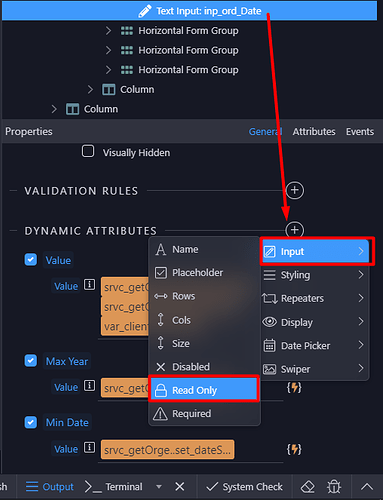The image size is (383, 500).
Task: Collapse bottom panel with up-chevron icon
Action: click(x=367, y=487)
